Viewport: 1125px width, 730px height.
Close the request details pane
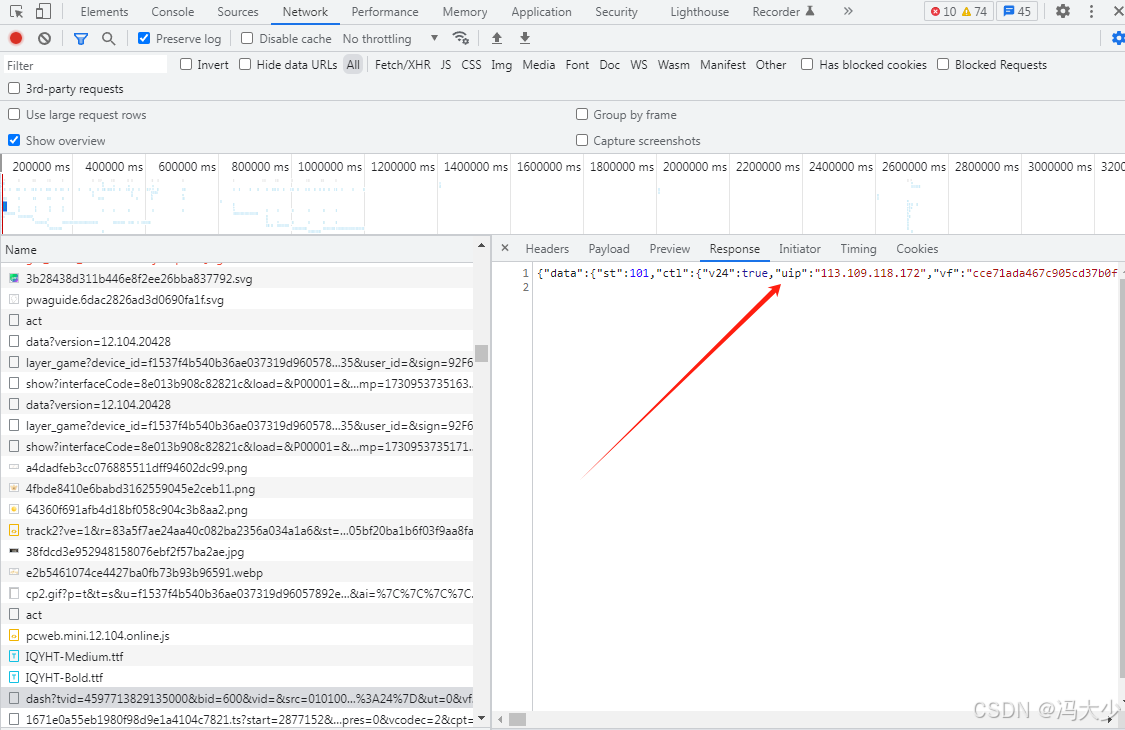pos(505,248)
